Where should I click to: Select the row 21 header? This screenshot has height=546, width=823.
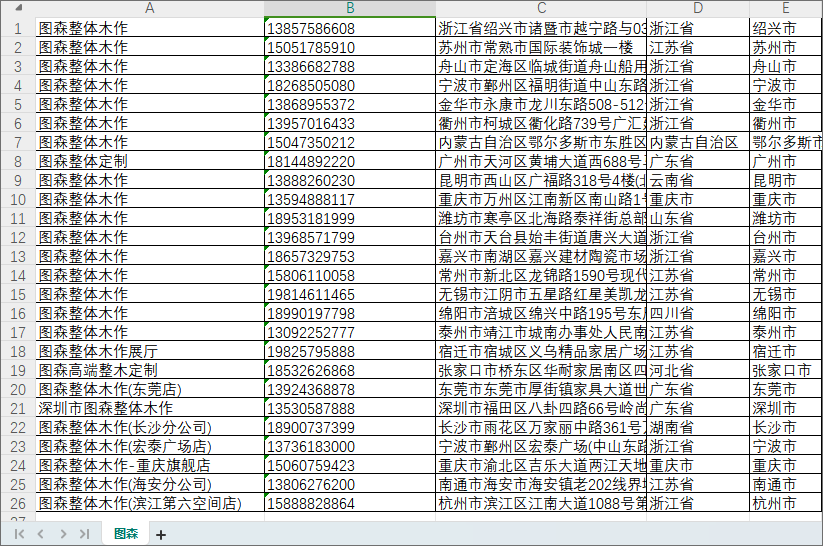pos(17,408)
